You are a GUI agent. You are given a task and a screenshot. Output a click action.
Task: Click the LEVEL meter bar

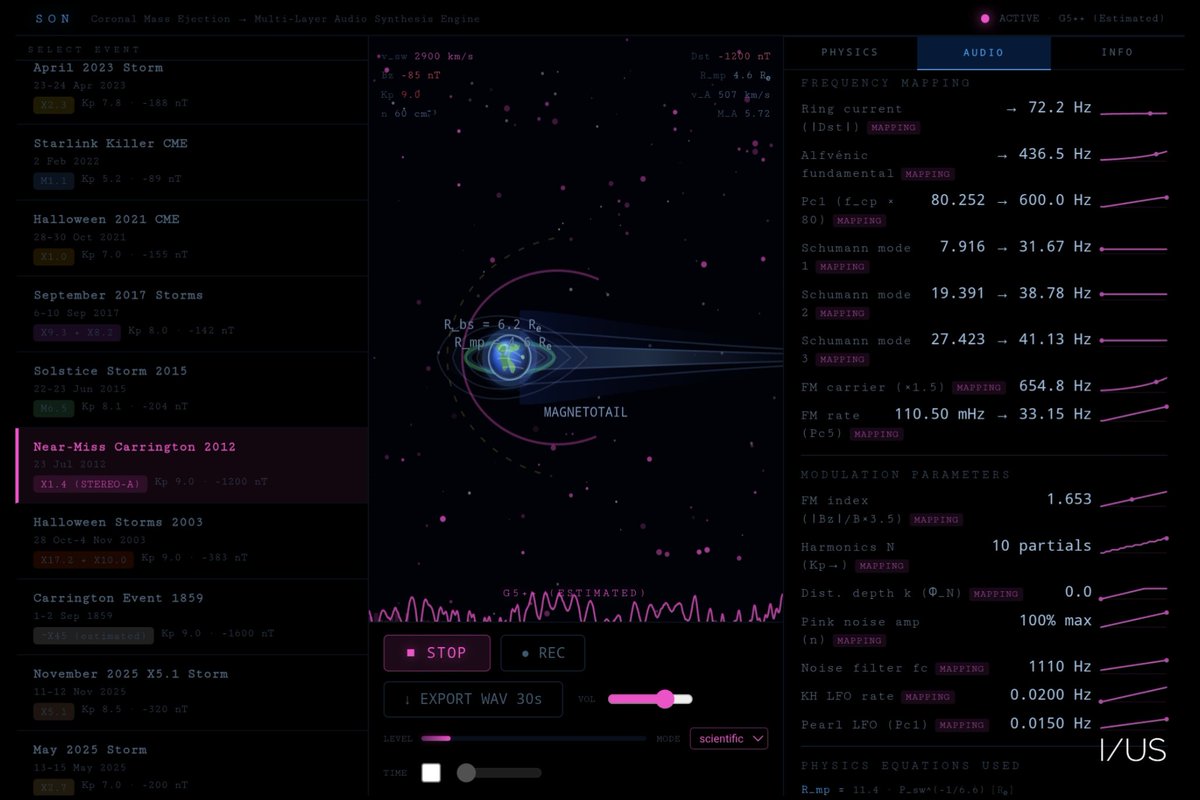[533, 738]
